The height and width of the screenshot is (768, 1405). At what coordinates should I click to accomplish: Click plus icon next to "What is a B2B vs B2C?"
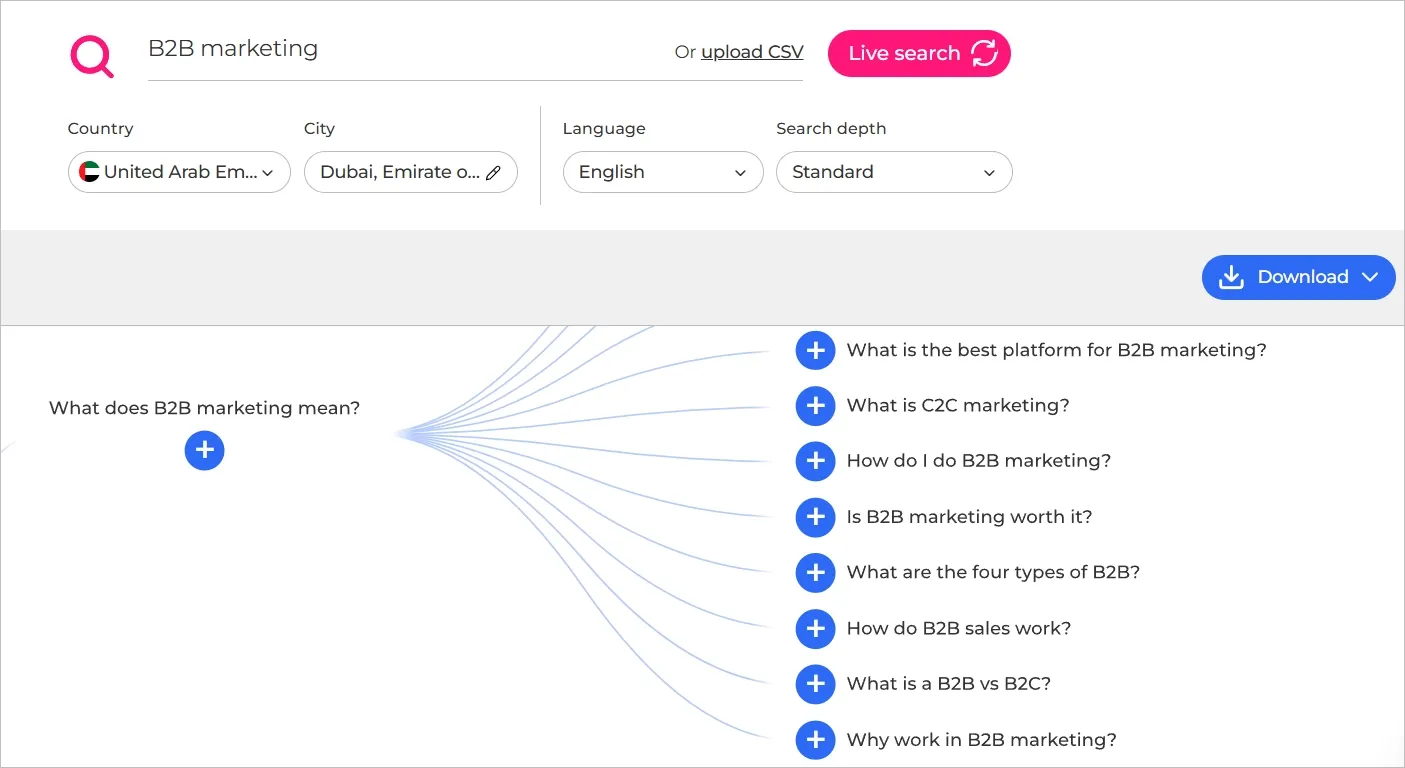[815, 684]
